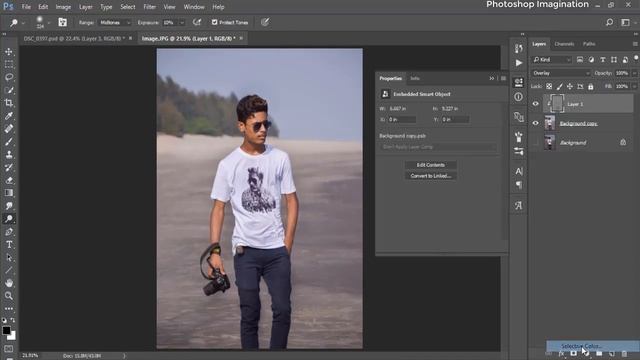The height and width of the screenshot is (360, 640).
Task: Select the Crop tool
Action: (9, 103)
